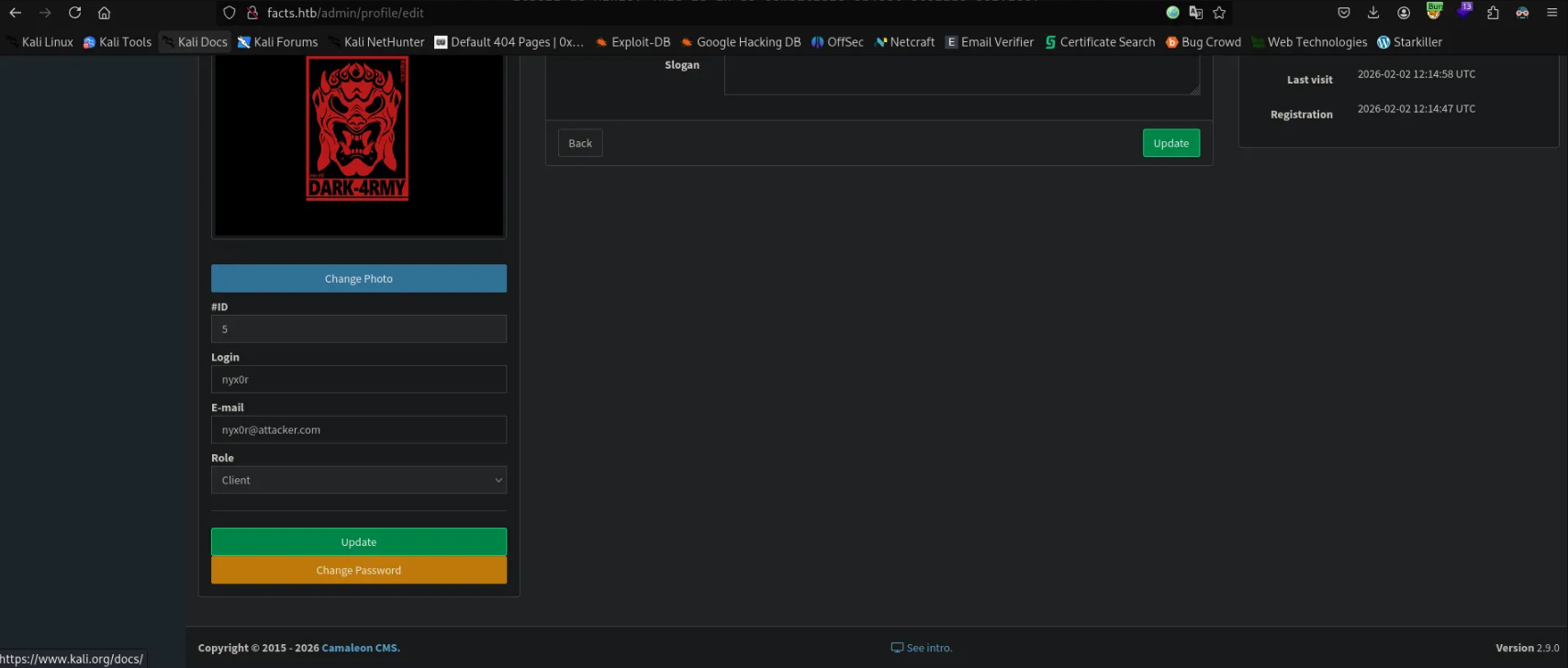Open the Email Verifier bookmark

(x=990, y=42)
